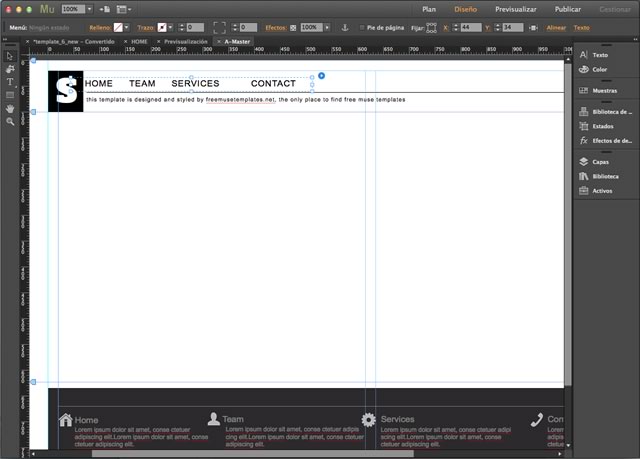640x459 pixels.
Task: Open the Previsualización document tab
Action: pos(186,42)
